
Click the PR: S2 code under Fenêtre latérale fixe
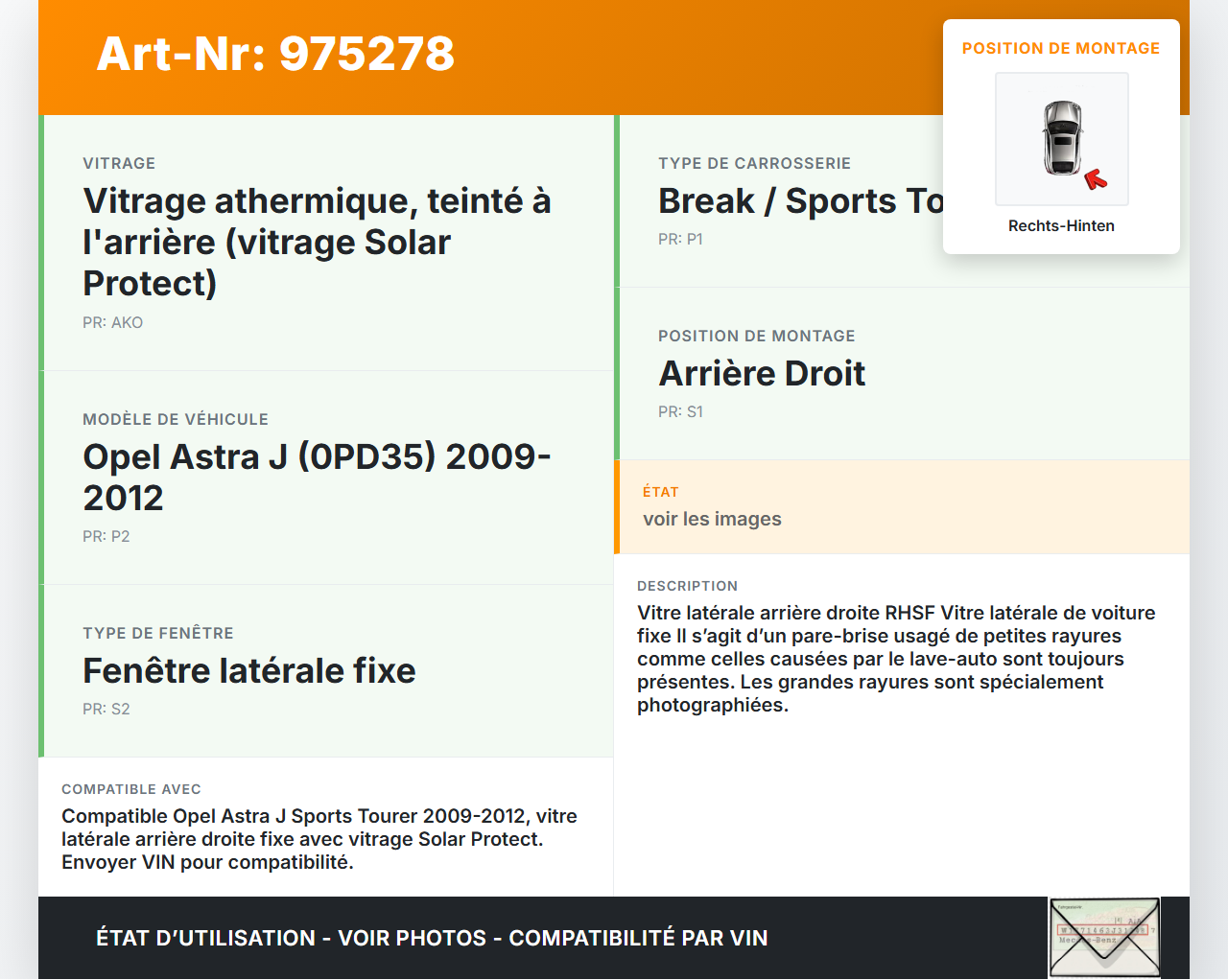click(x=106, y=709)
